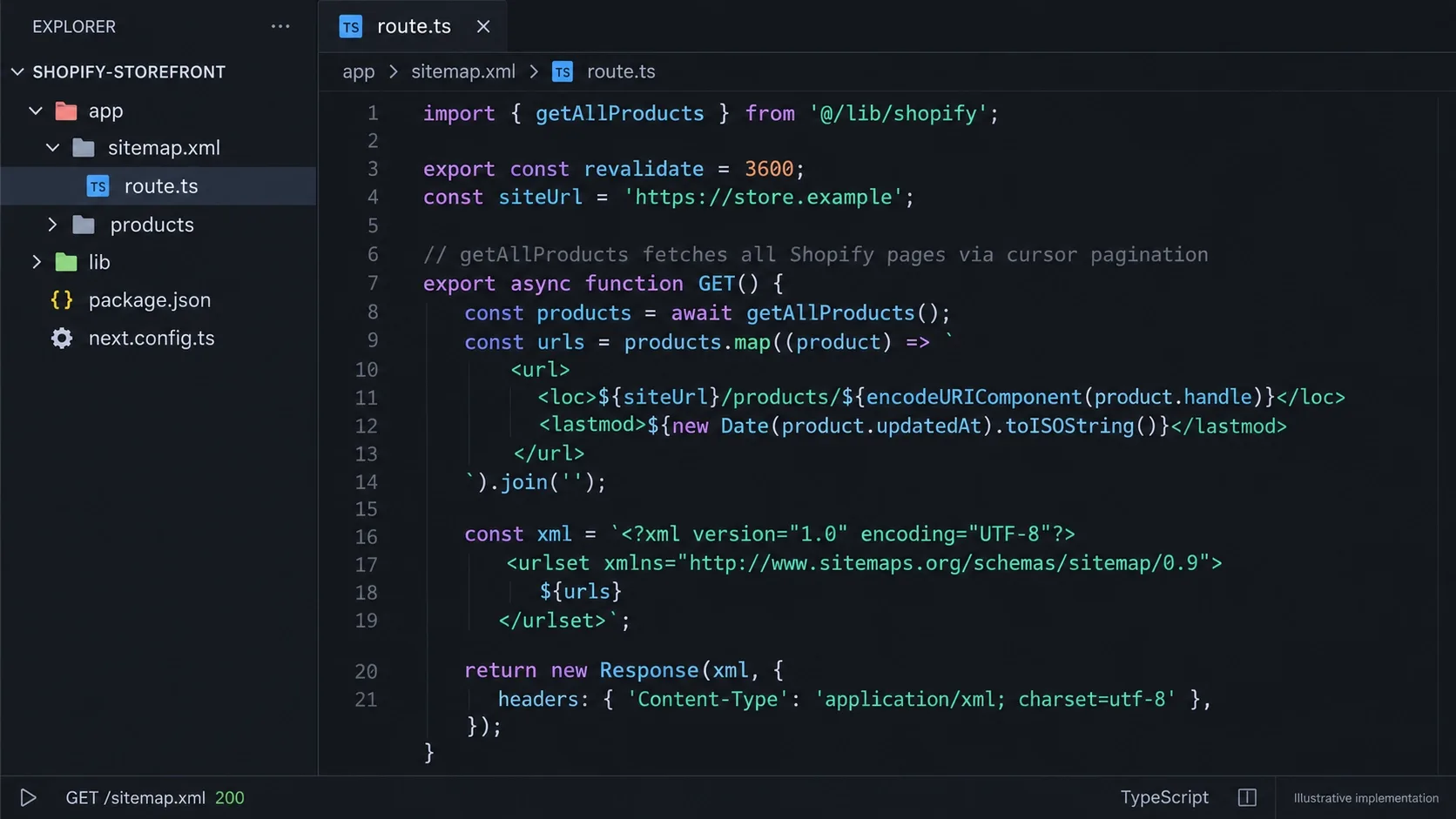Click the 200 status code
Image resolution: width=1456 pixels, height=819 pixels.
230,797
